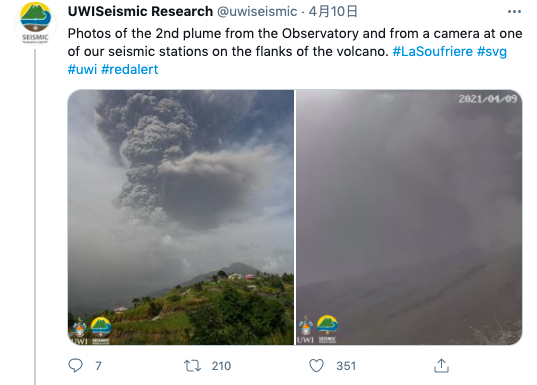537x385 pixels.
Task: Open the #uwi hashtag
Action: pyautogui.click(x=82, y=69)
